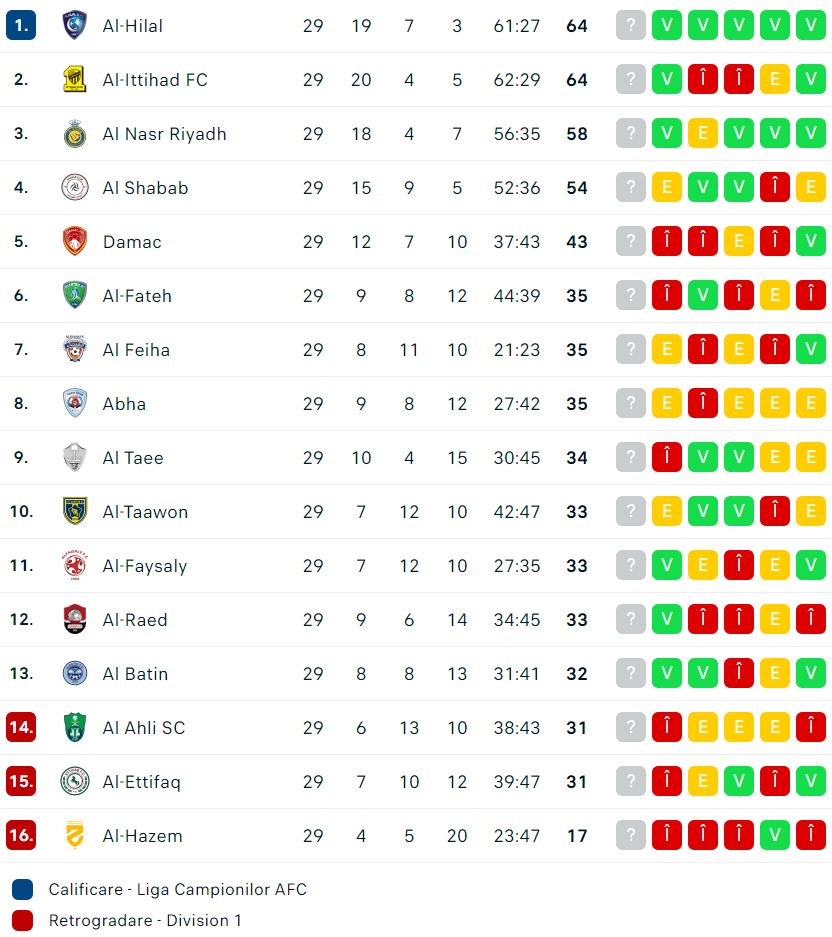Image resolution: width=832 pixels, height=937 pixels.
Task: Click the Al Nasr Riyadh crest
Action: click(x=75, y=133)
